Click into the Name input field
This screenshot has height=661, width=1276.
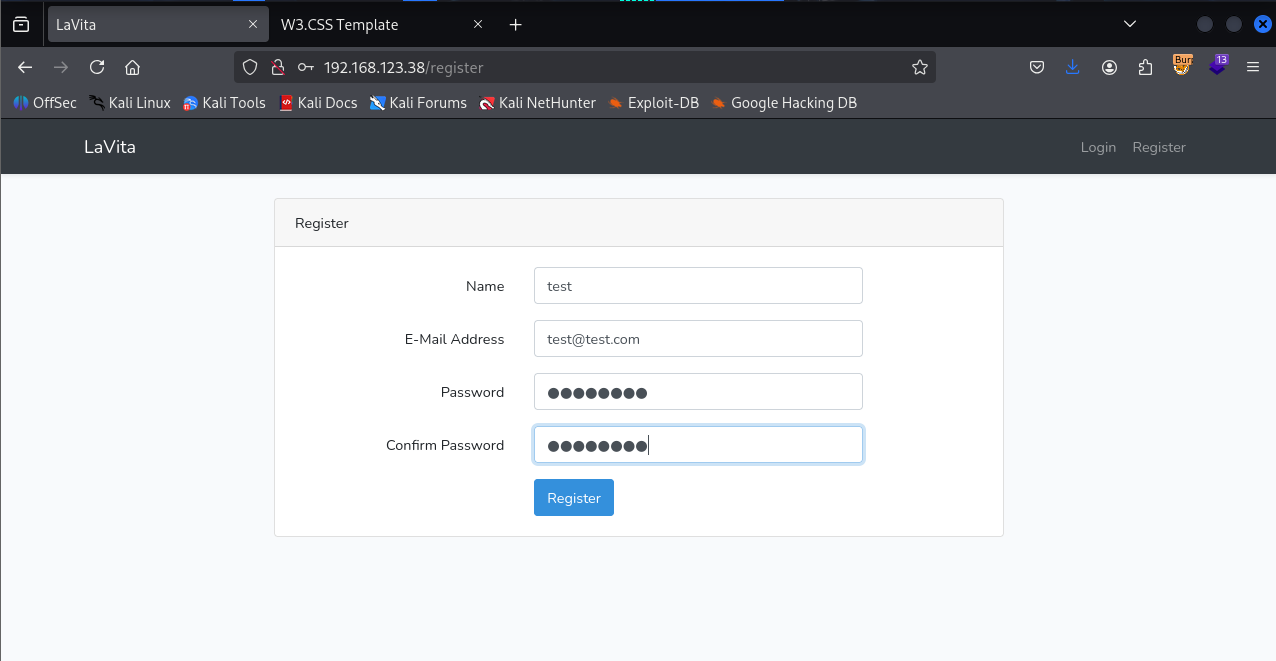(697, 286)
